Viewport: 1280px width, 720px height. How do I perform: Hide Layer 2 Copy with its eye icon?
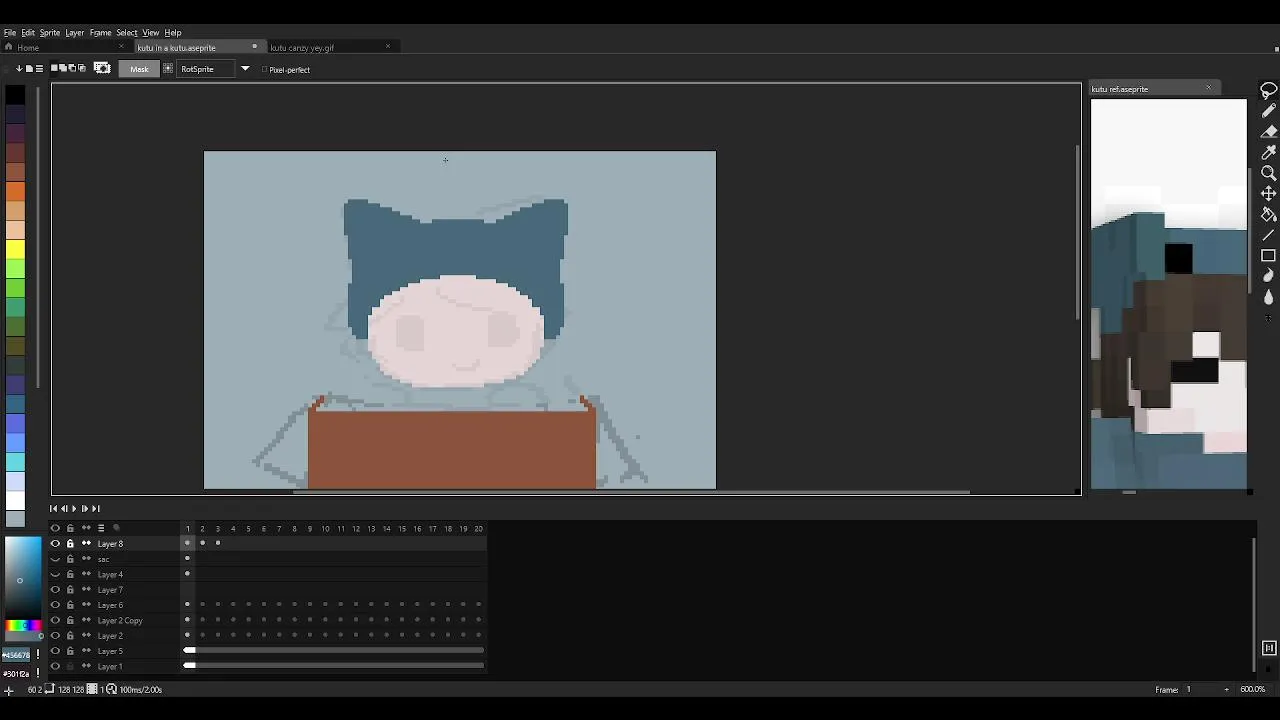point(55,620)
